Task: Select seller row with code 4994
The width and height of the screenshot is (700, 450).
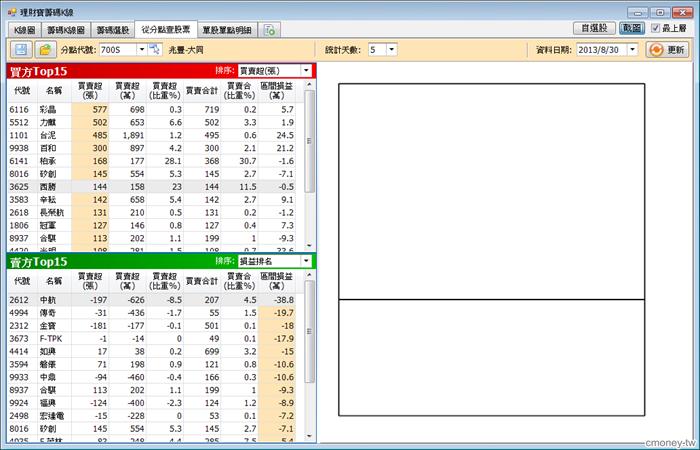Action: point(151,313)
